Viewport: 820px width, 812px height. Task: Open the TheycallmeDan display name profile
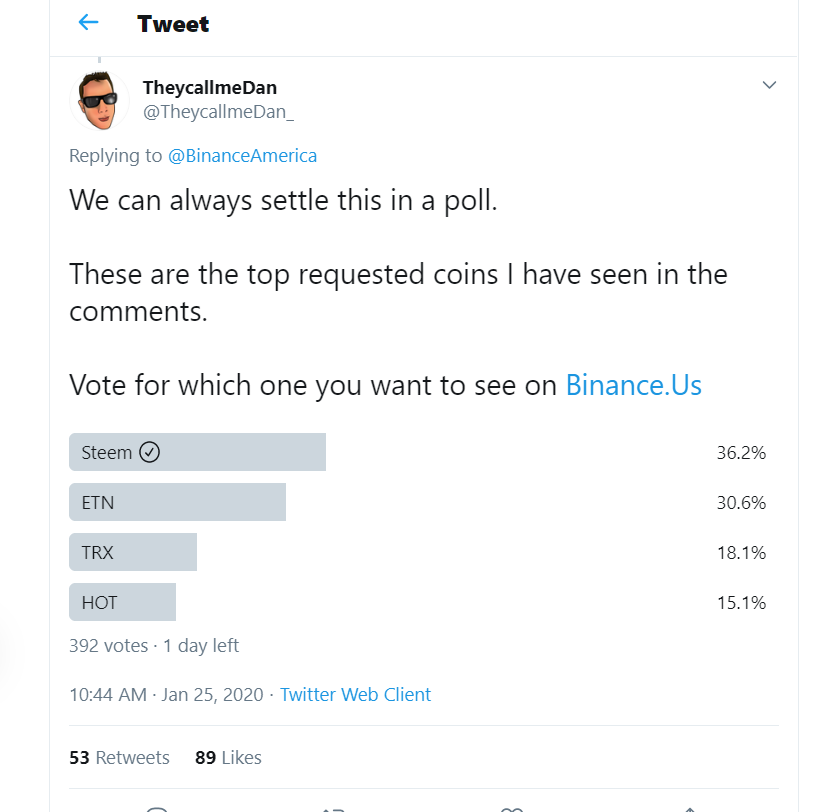click(210, 87)
